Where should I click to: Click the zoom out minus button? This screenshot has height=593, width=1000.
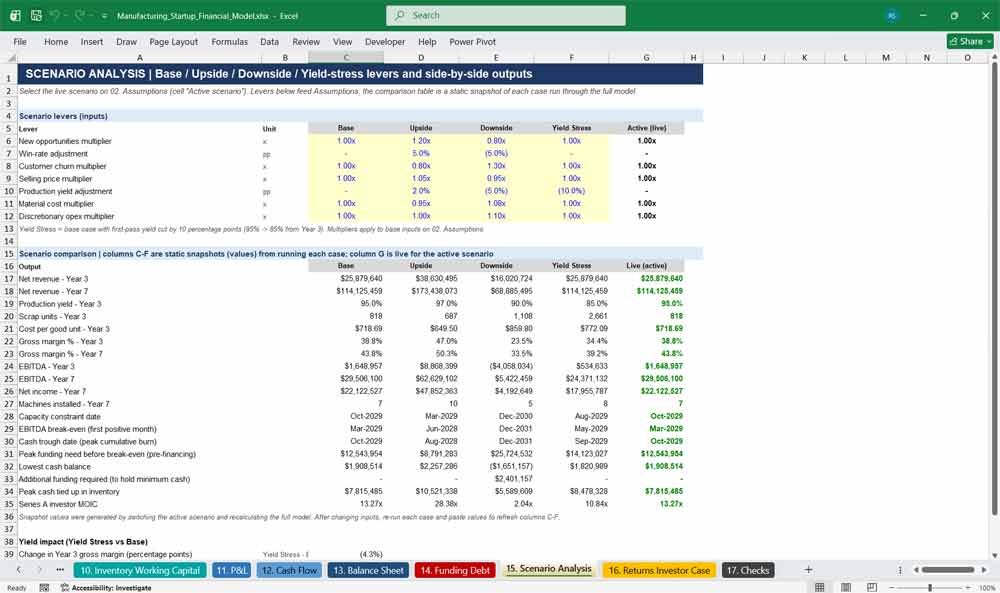click(x=892, y=587)
